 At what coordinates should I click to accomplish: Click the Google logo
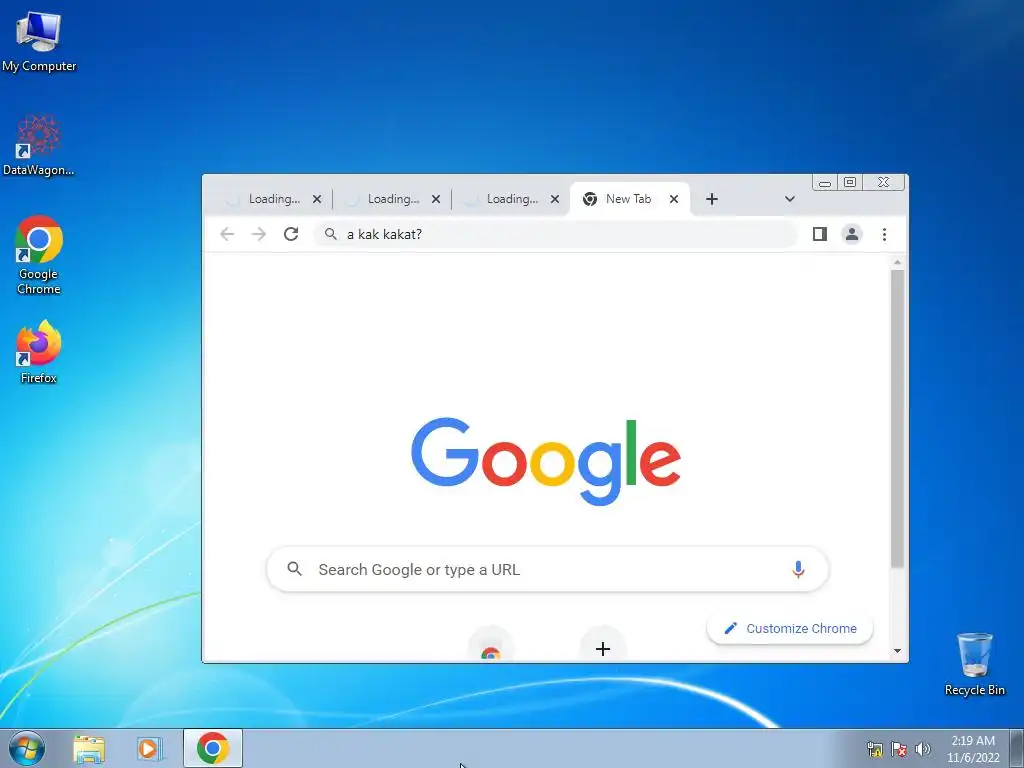click(x=546, y=461)
